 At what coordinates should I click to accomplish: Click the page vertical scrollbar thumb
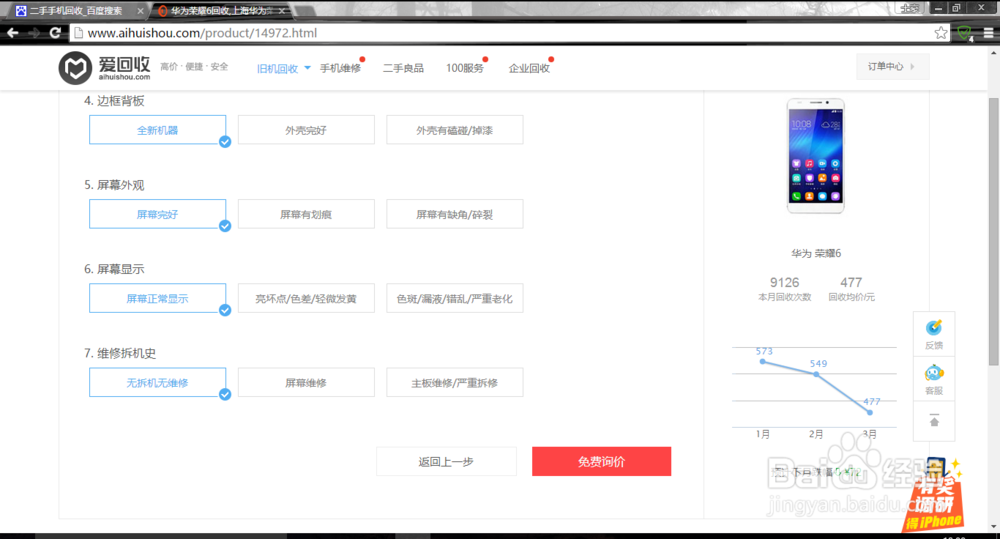pos(994,232)
